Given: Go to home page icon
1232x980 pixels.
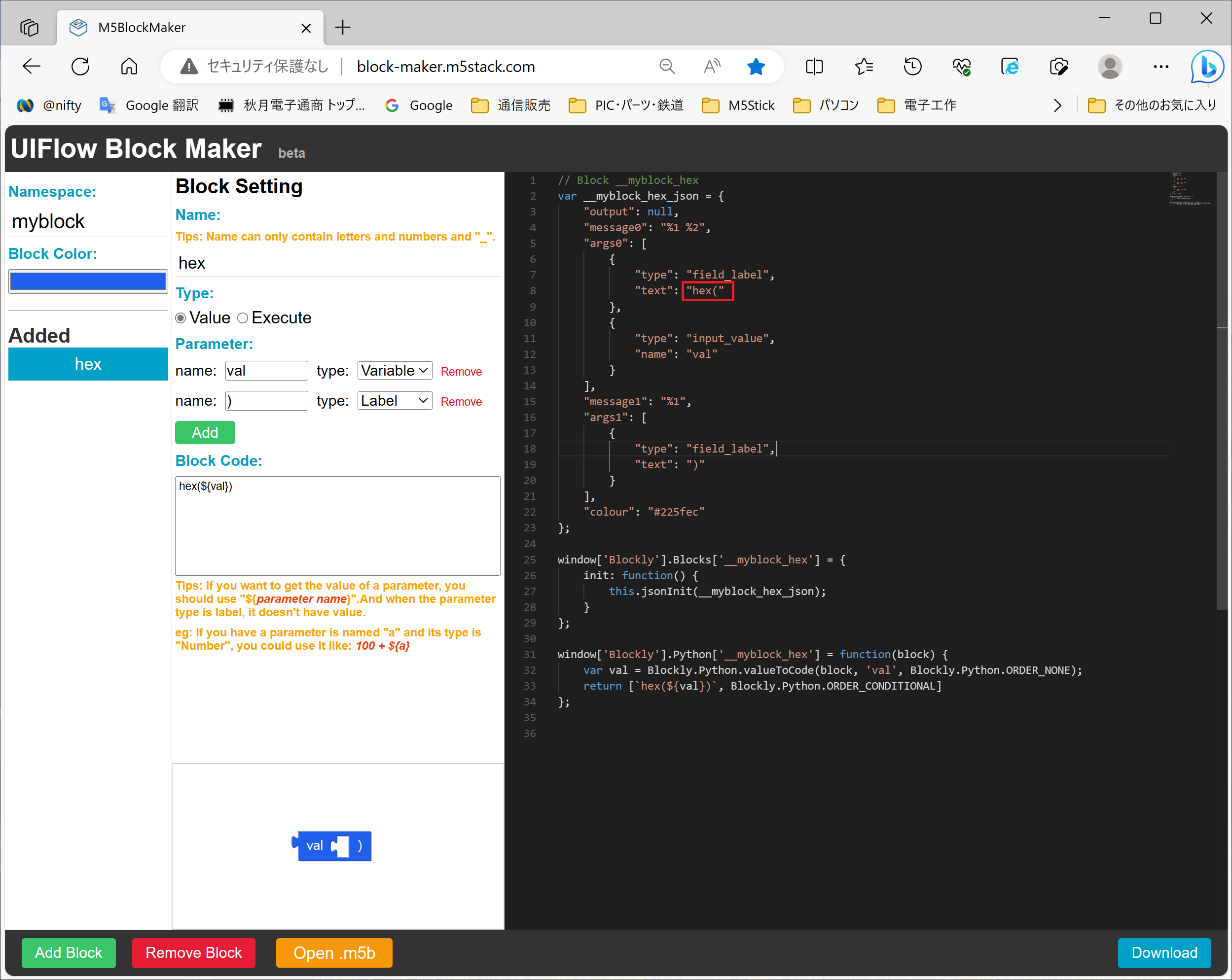Looking at the screenshot, I should (x=129, y=67).
